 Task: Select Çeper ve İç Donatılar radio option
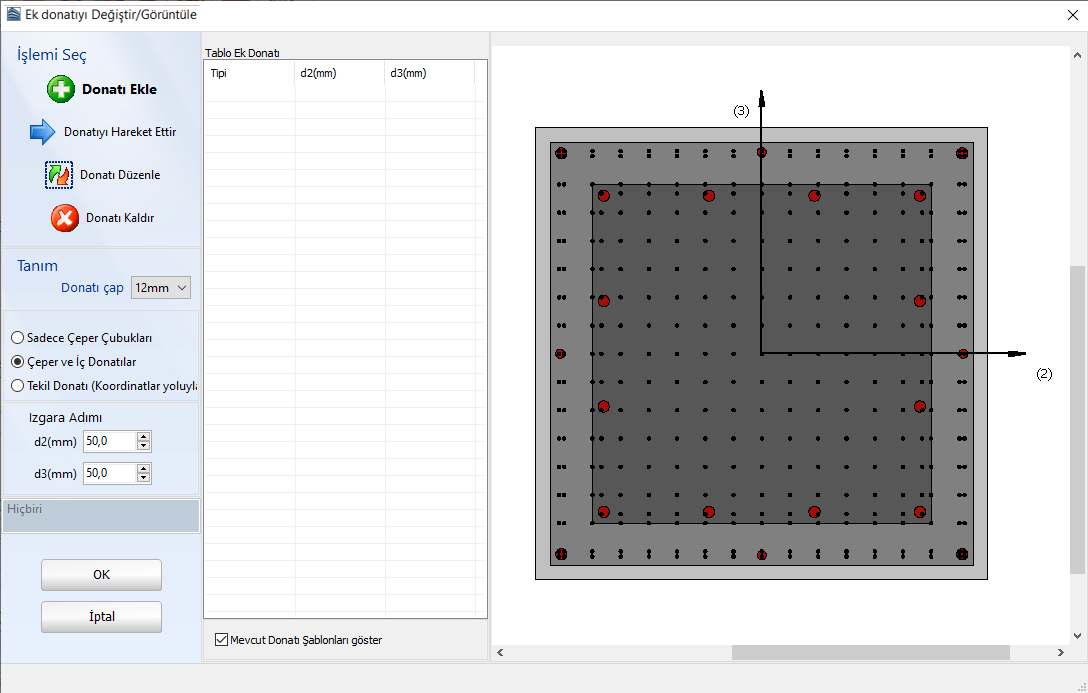coord(17,362)
